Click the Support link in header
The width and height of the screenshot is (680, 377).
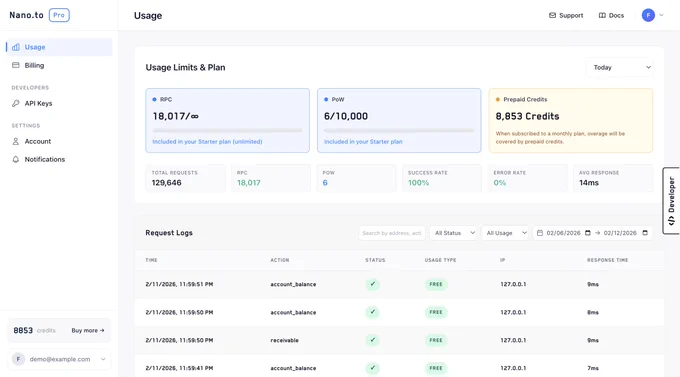point(566,15)
